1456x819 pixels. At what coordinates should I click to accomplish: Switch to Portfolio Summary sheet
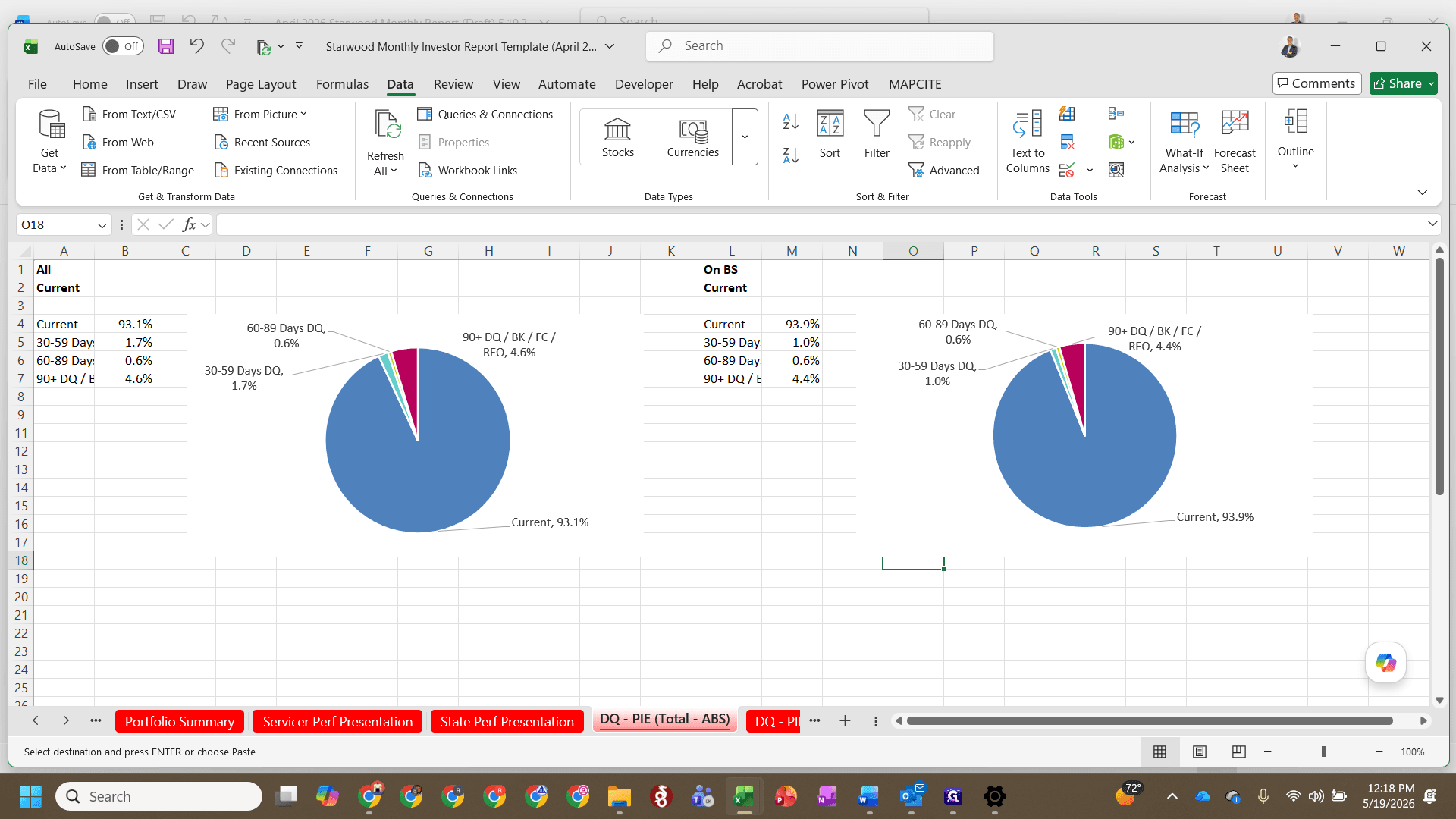click(180, 722)
